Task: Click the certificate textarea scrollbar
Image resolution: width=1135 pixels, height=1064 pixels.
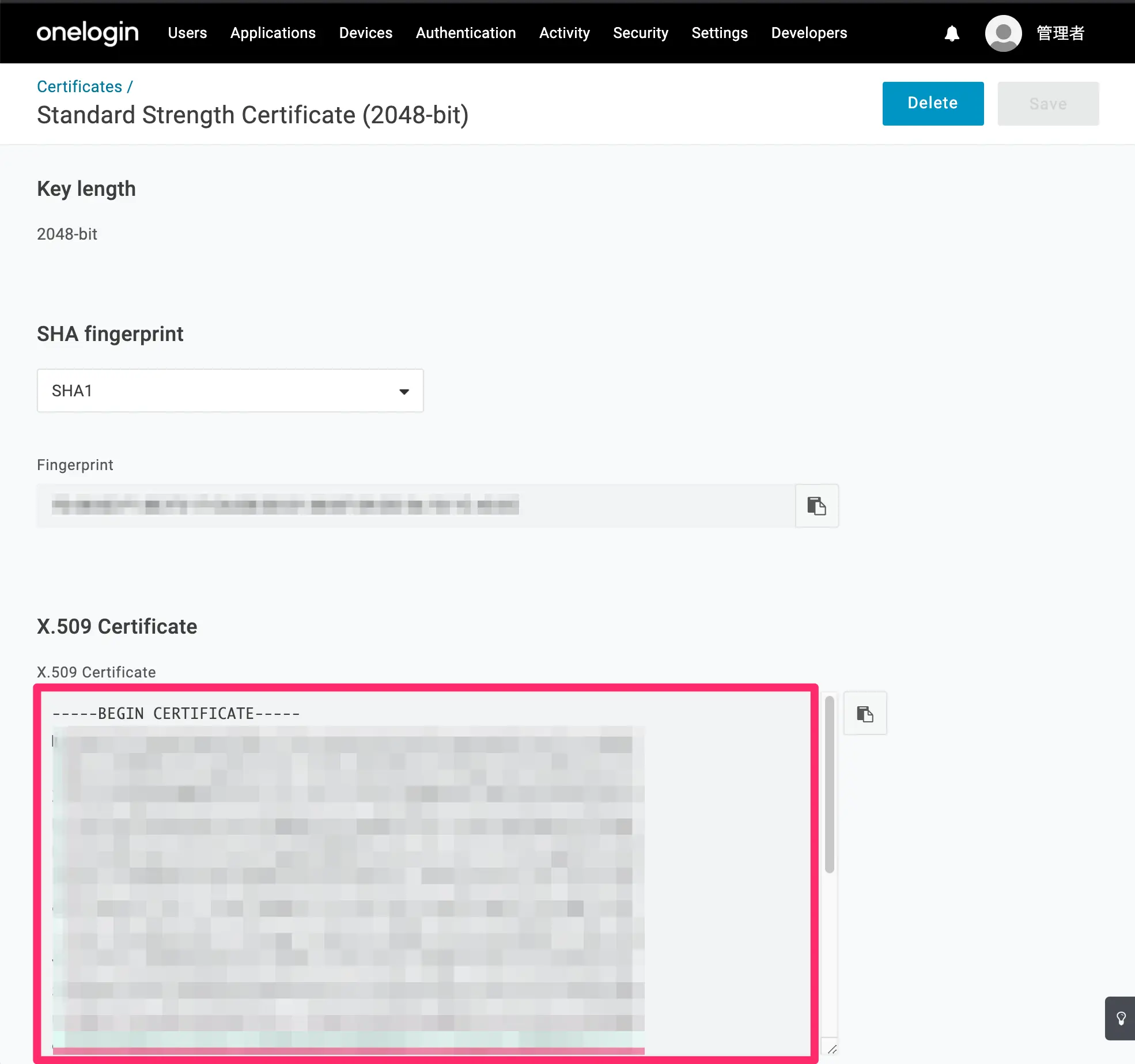Action: [829, 783]
